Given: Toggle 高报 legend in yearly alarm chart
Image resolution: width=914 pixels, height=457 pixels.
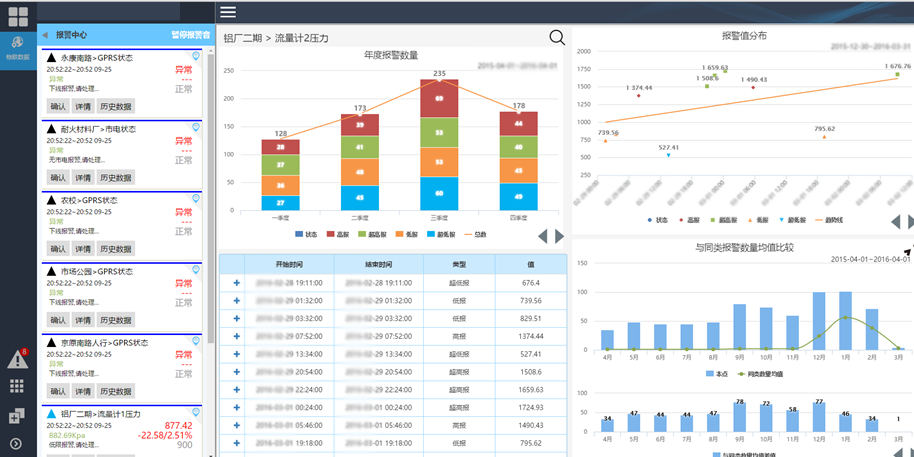Looking at the screenshot, I should tap(342, 234).
